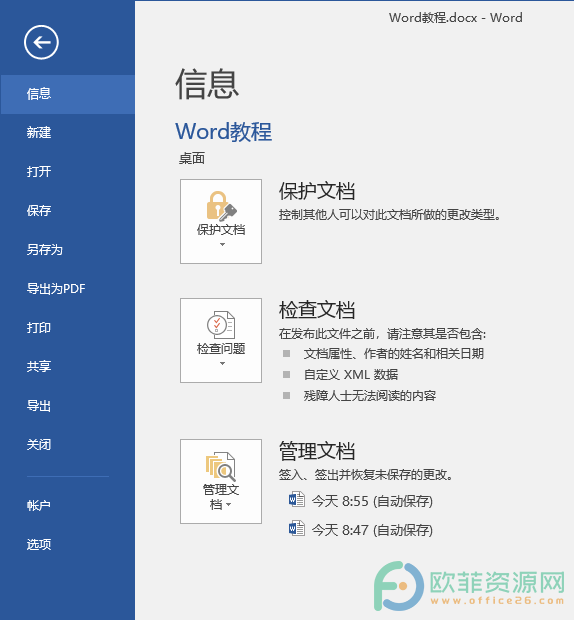Click the Check for Issues document icon
Viewport: 574px width, 620px height.
221,325
